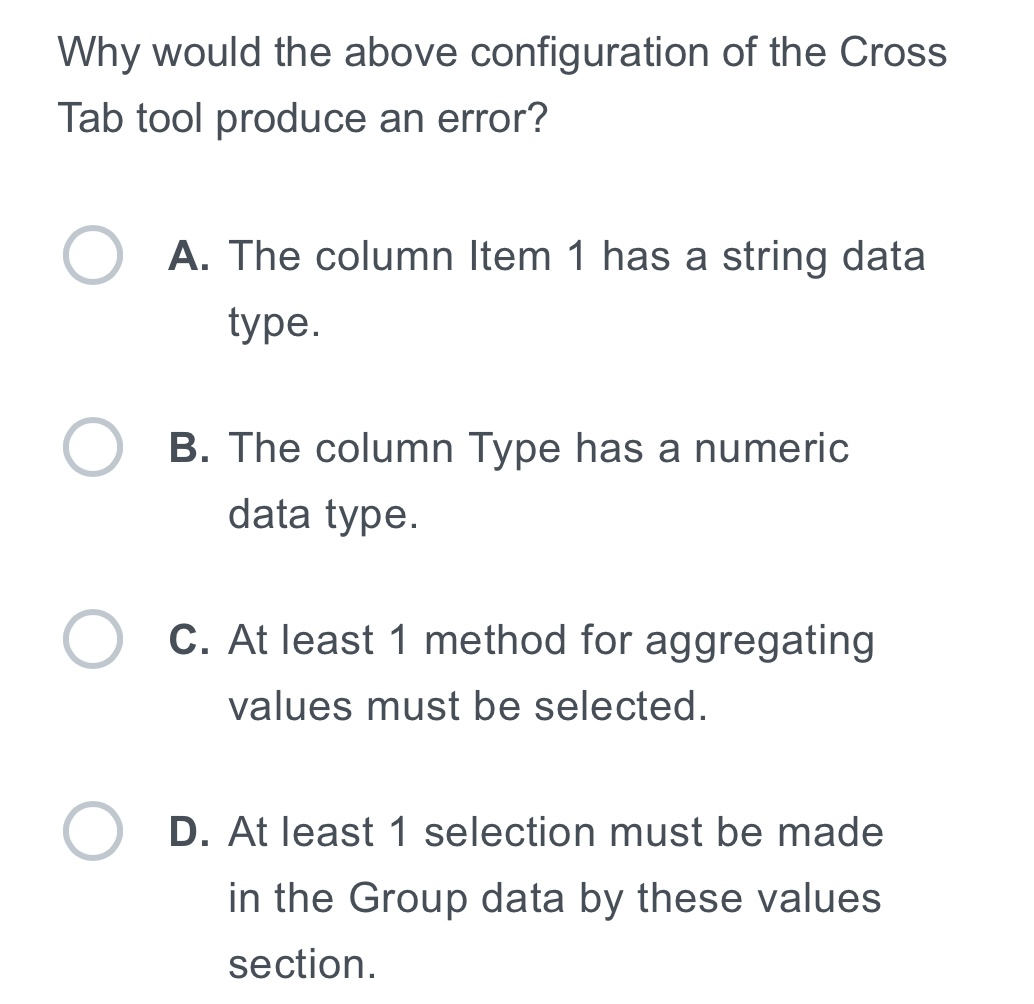Click question line 'Why would the above configuration'
This screenshot has width=1034, height=1004.
coord(502,53)
